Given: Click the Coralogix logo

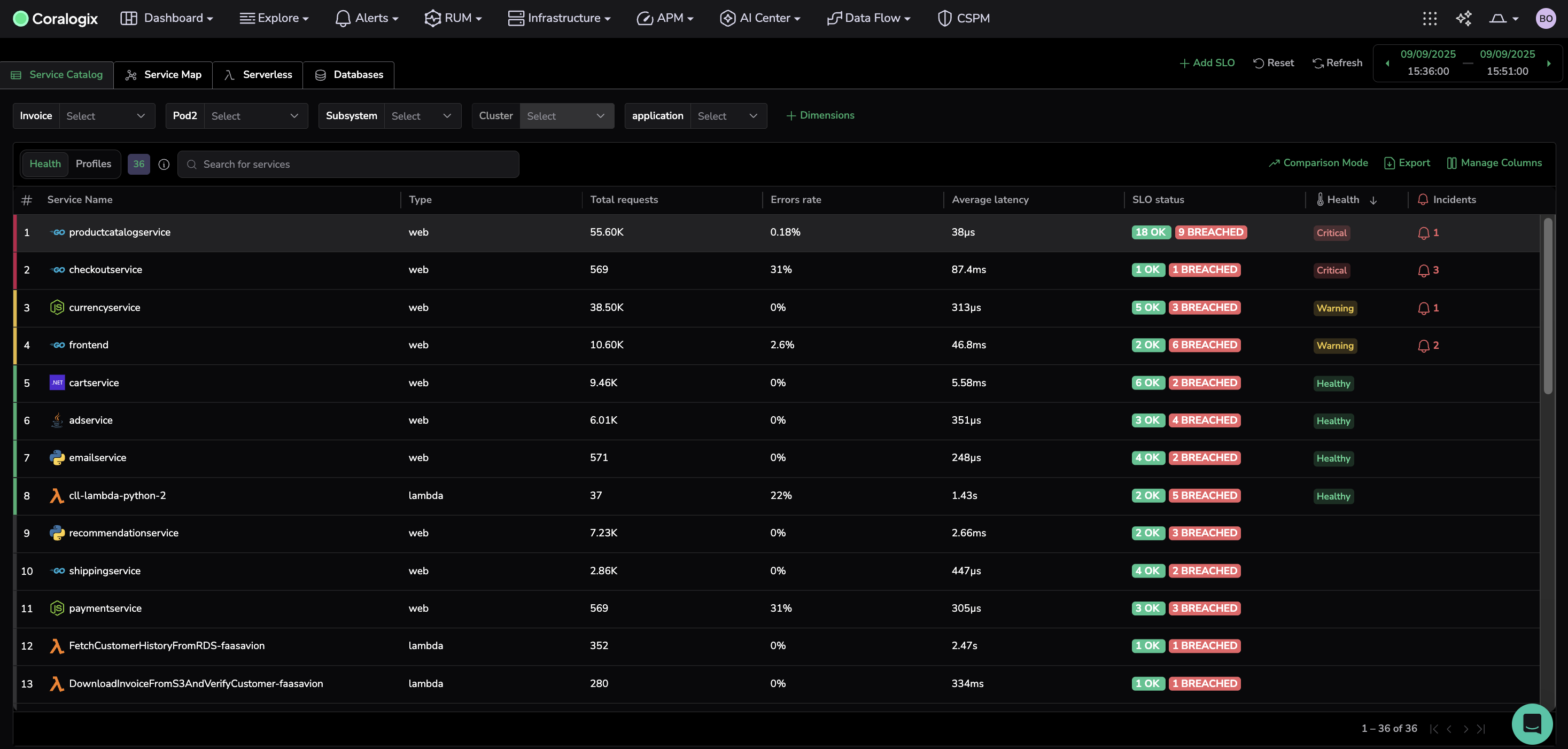Looking at the screenshot, I should click(x=55, y=18).
